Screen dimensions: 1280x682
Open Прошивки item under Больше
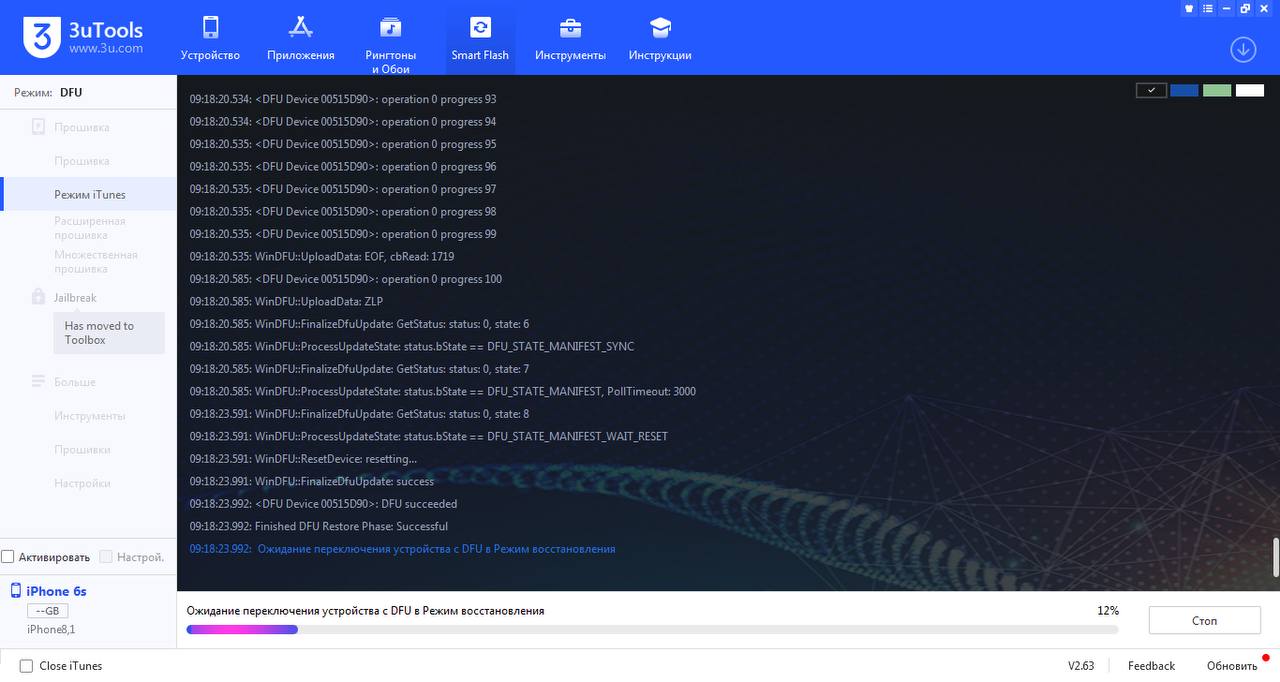82,450
